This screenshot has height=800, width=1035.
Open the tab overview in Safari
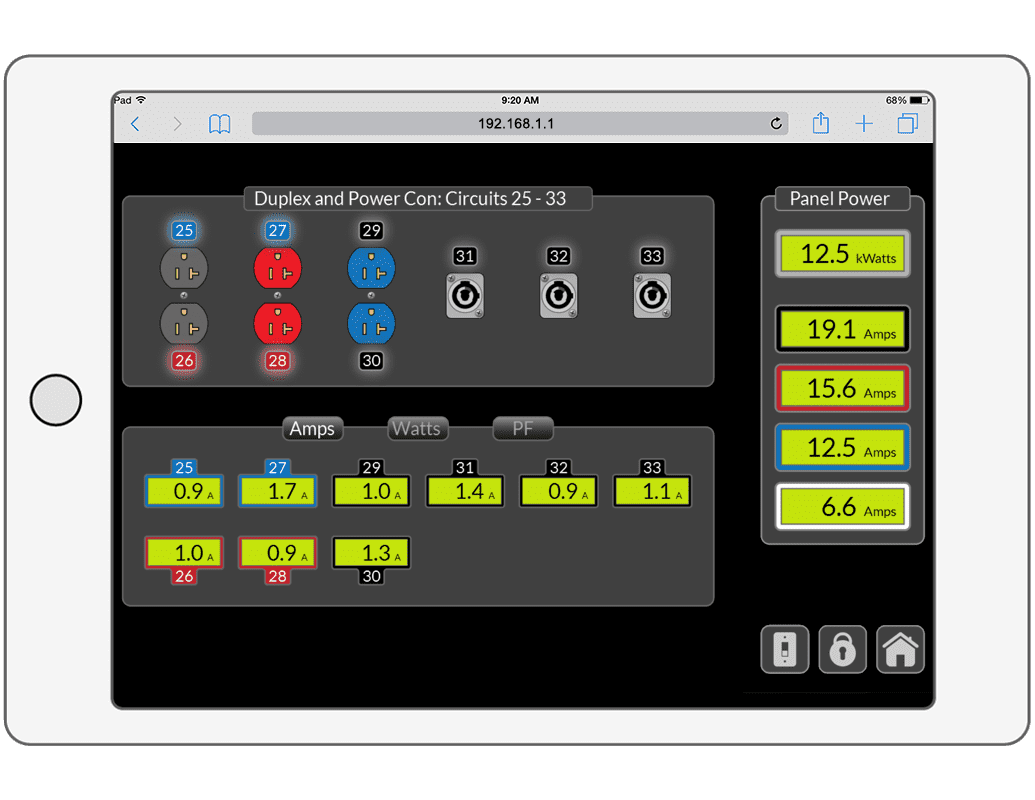click(x=907, y=123)
